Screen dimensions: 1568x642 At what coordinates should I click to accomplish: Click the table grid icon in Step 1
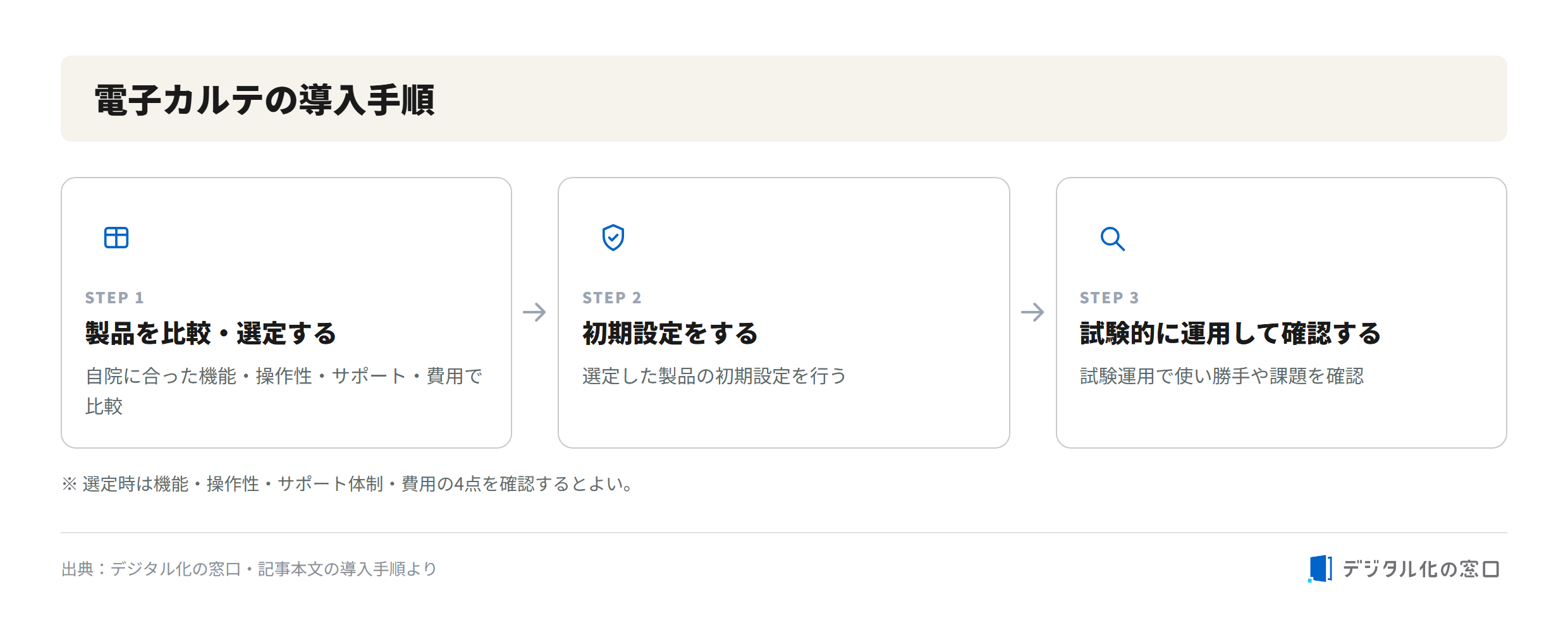pyautogui.click(x=116, y=238)
